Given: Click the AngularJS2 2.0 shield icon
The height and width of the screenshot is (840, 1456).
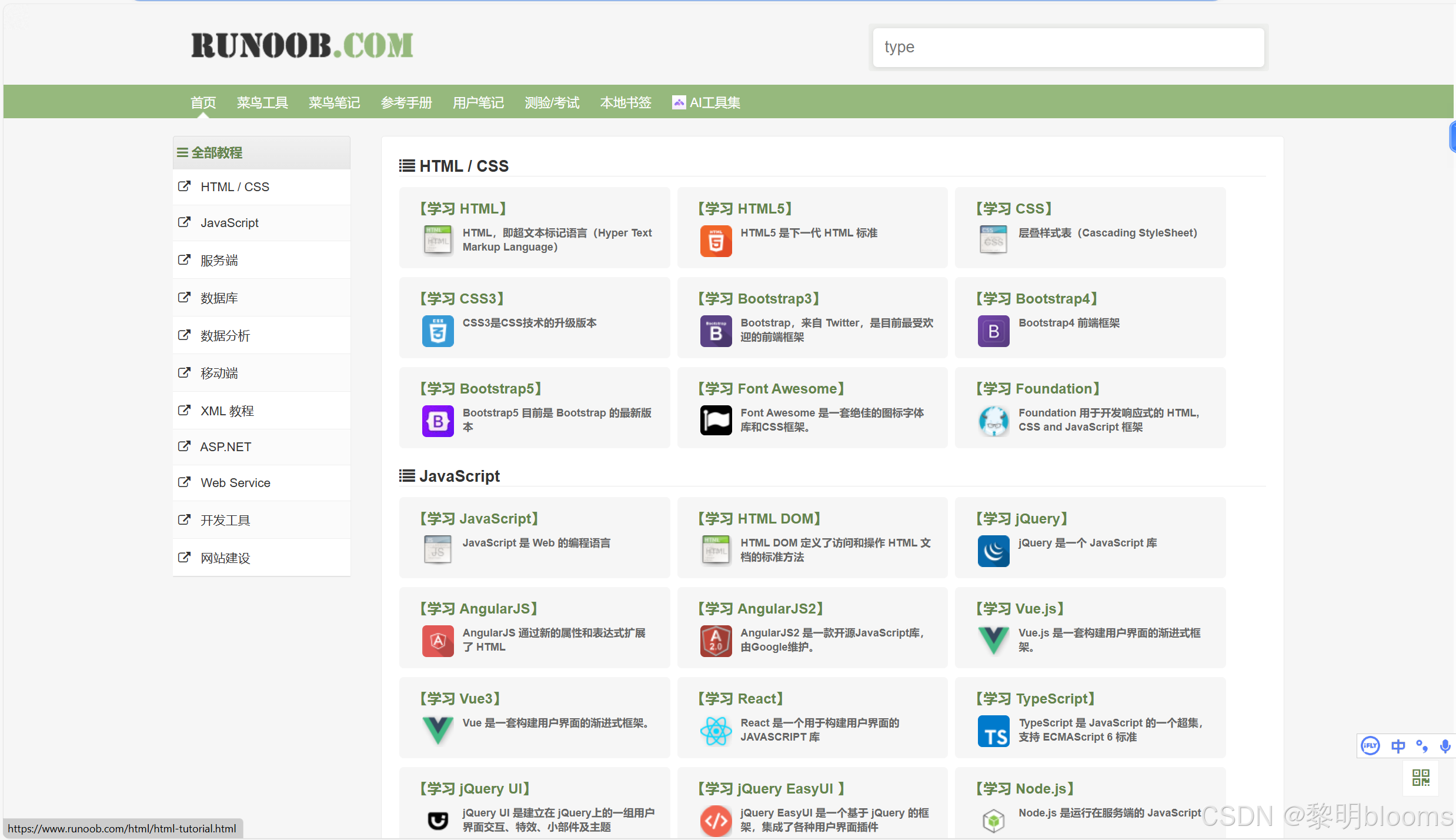Looking at the screenshot, I should (x=716, y=641).
